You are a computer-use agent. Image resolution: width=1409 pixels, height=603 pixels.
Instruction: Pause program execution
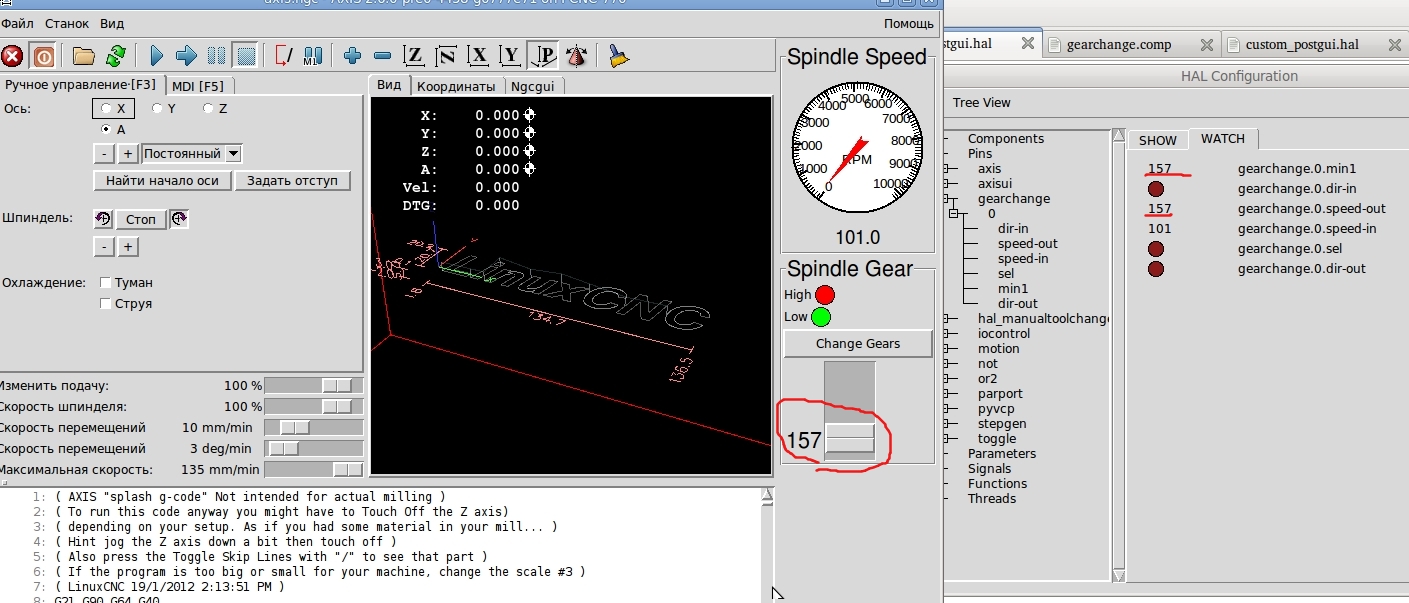tap(216, 56)
